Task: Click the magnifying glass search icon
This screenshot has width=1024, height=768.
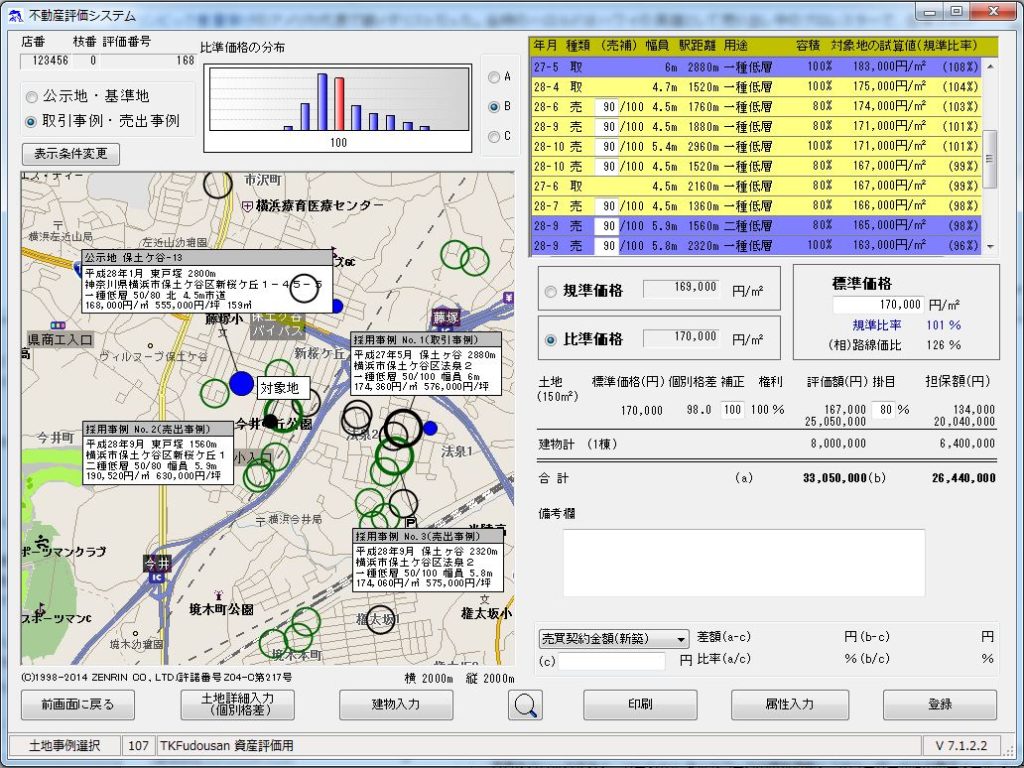Action: pos(525,705)
